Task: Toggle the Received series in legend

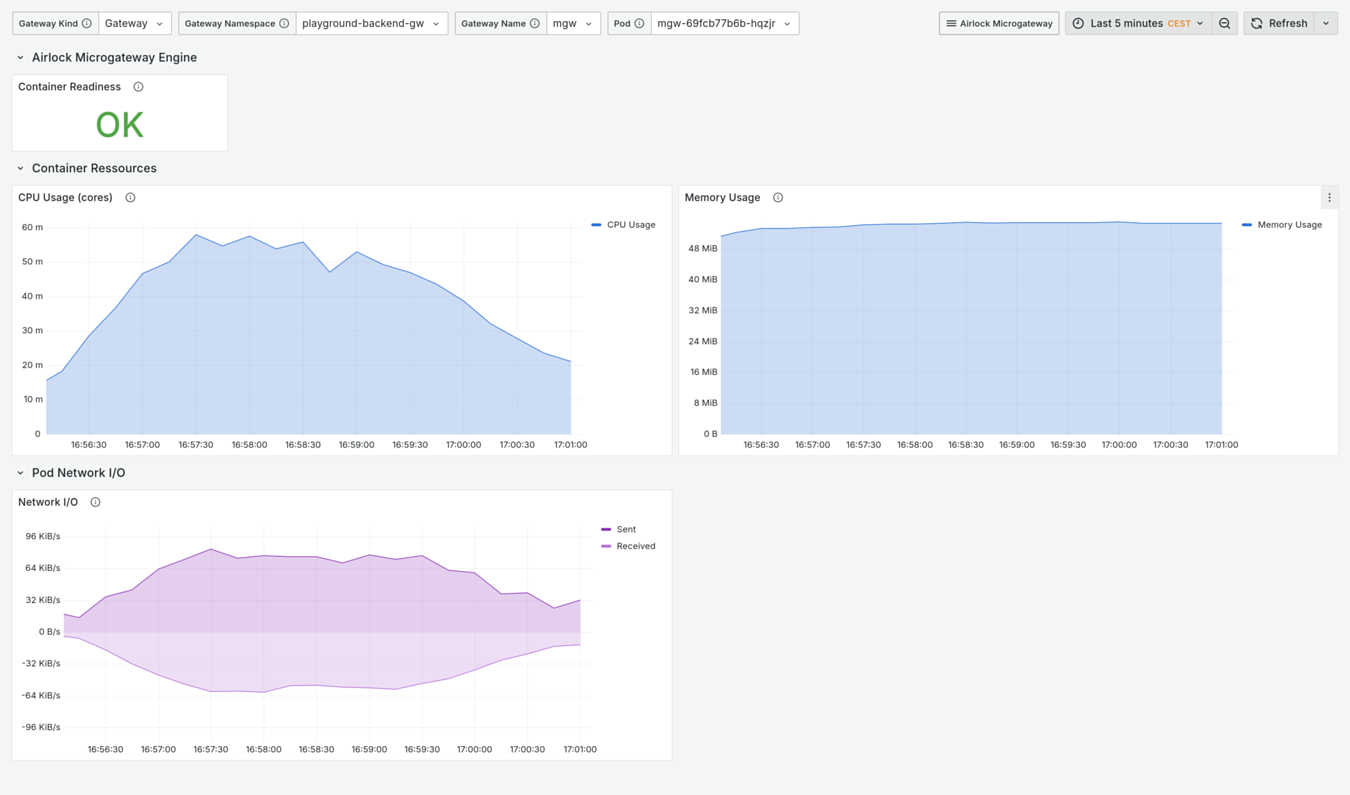Action: (635, 546)
